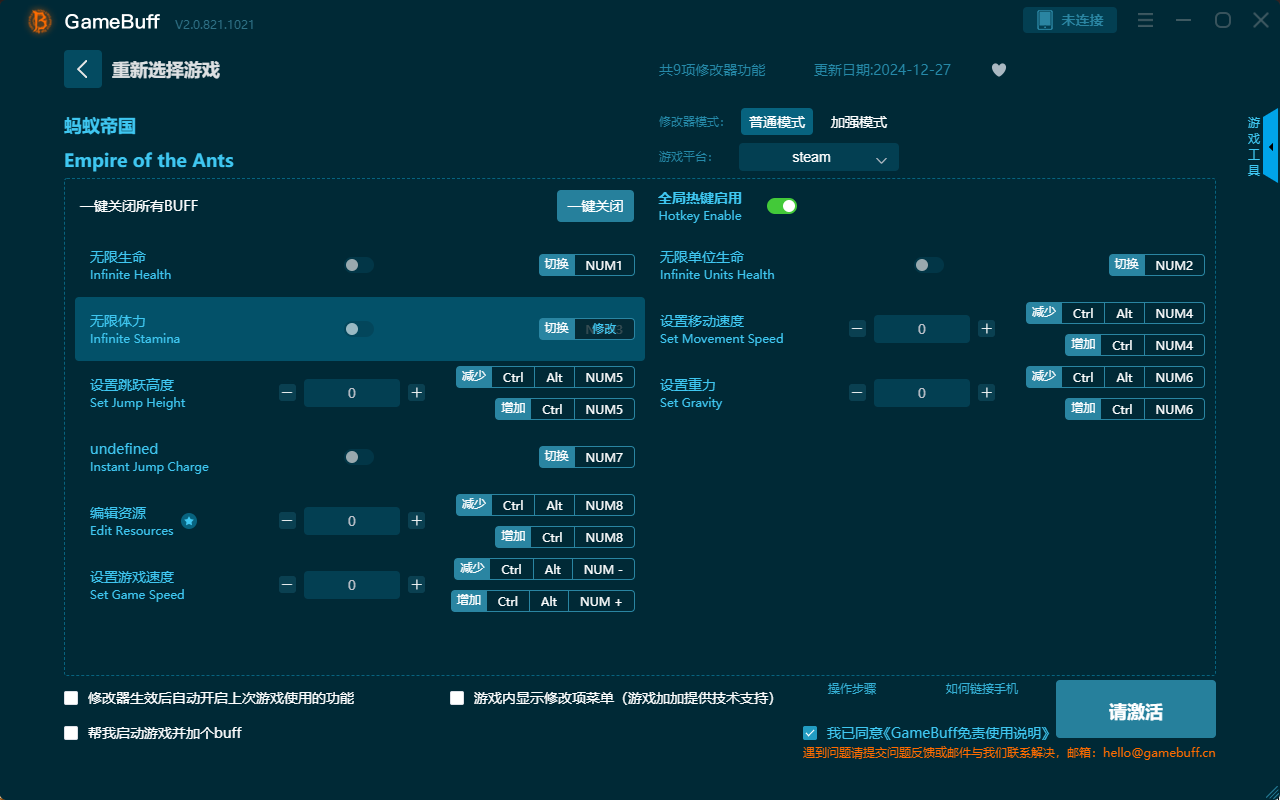
Task: Decrease Set Game Speed value
Action: [287, 585]
